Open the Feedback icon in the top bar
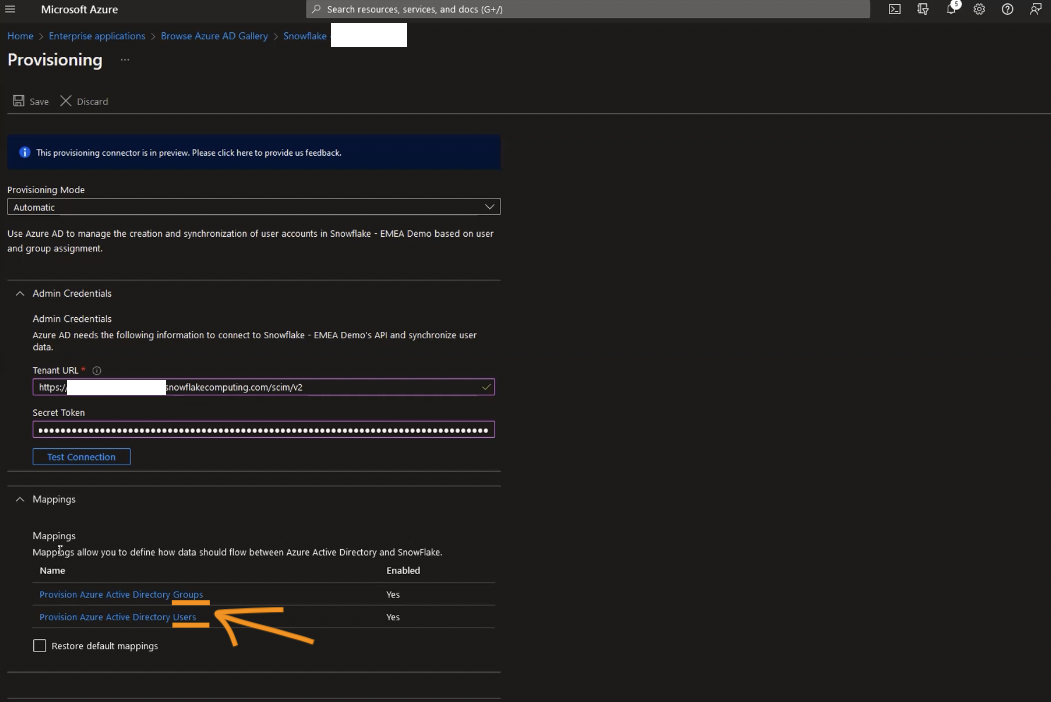 [1036, 9]
